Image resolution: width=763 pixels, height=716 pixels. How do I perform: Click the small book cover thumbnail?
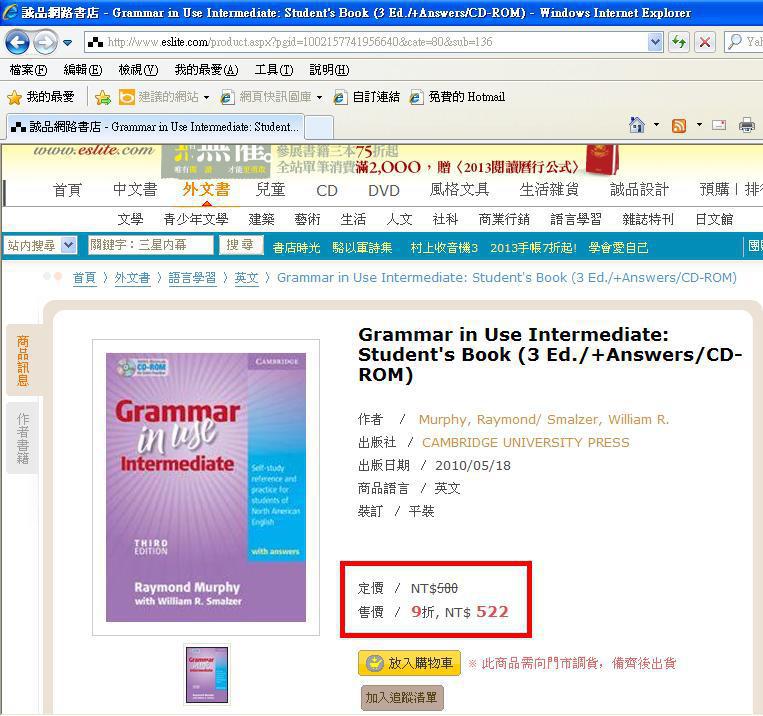pos(207,675)
